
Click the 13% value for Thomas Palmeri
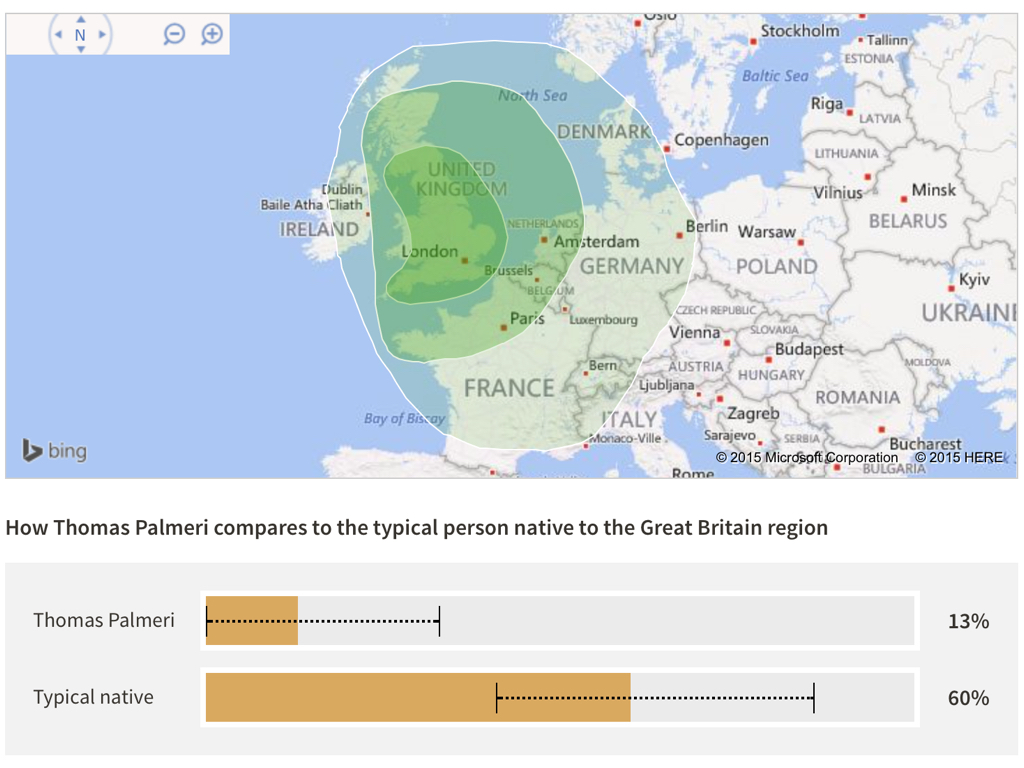[x=968, y=621]
